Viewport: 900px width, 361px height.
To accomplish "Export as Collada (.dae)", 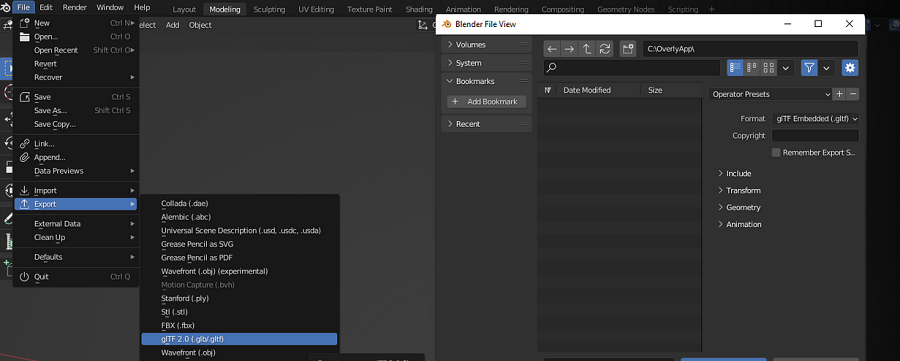I will 239,203.
